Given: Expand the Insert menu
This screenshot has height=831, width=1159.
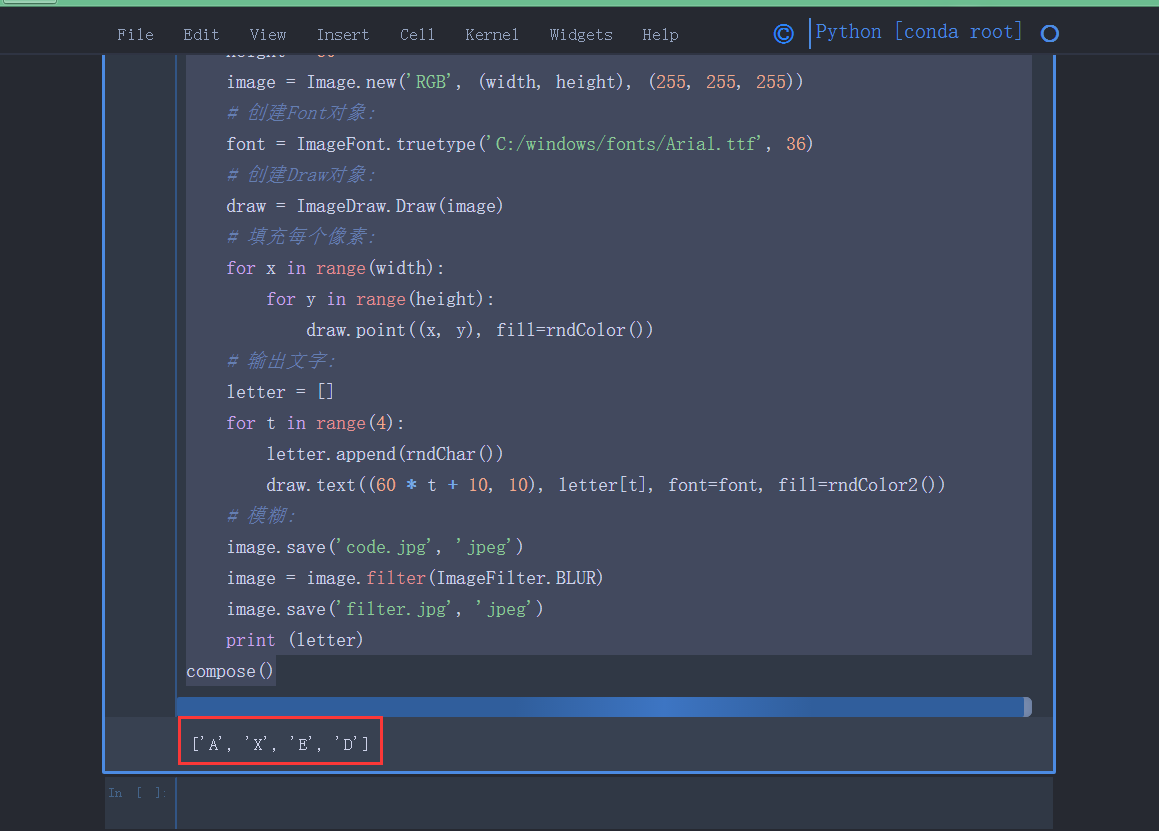Looking at the screenshot, I should (343, 35).
